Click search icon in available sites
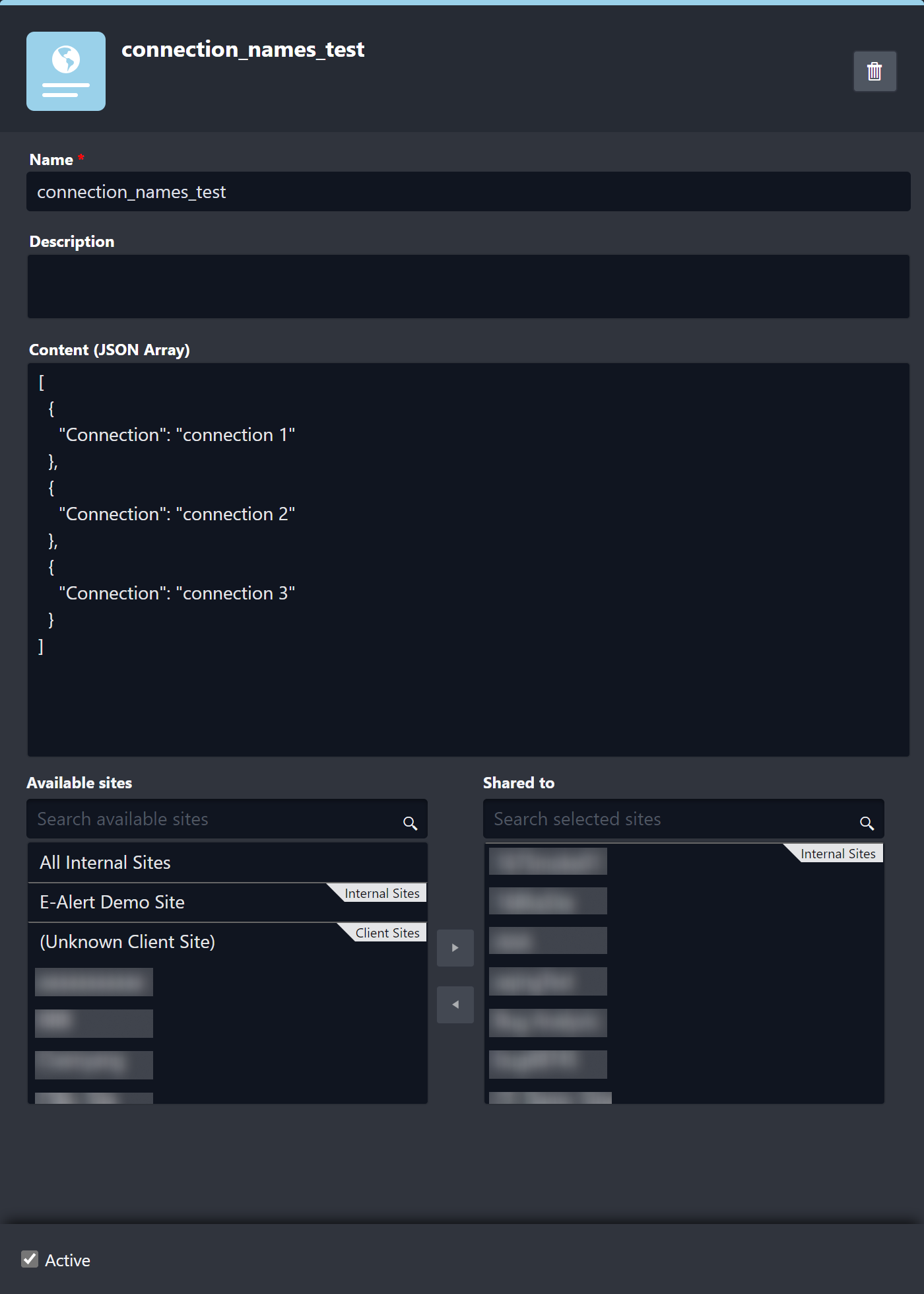The width and height of the screenshot is (924, 1294). pos(410,823)
